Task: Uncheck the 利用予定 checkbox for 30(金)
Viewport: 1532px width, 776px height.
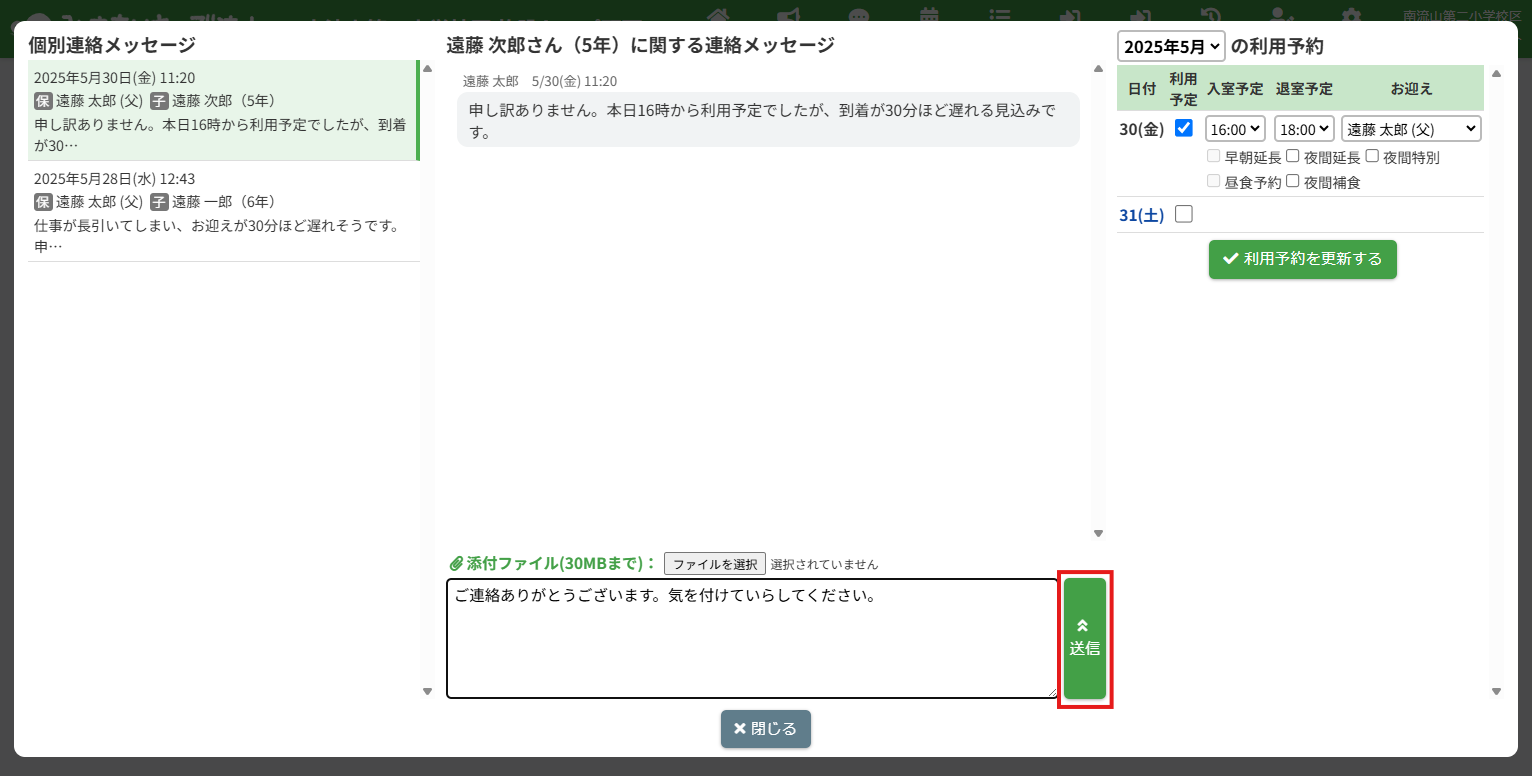Action: tap(1184, 128)
